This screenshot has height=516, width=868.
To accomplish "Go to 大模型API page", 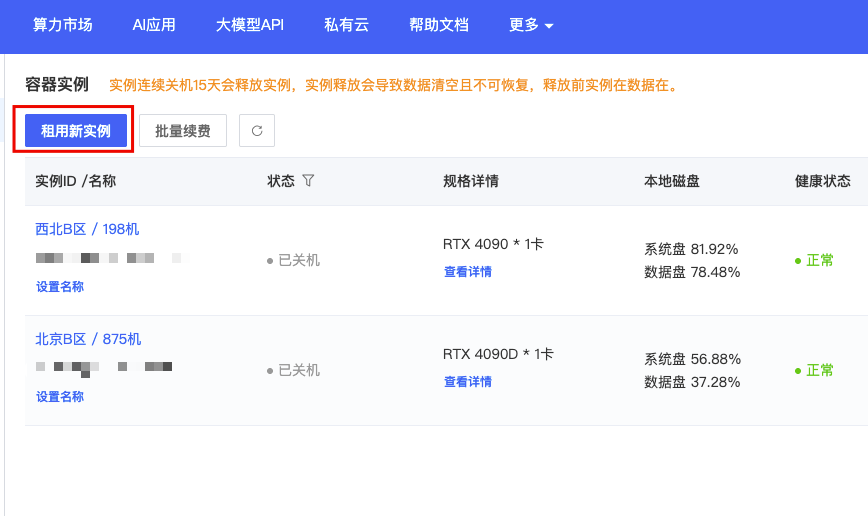I will point(250,25).
